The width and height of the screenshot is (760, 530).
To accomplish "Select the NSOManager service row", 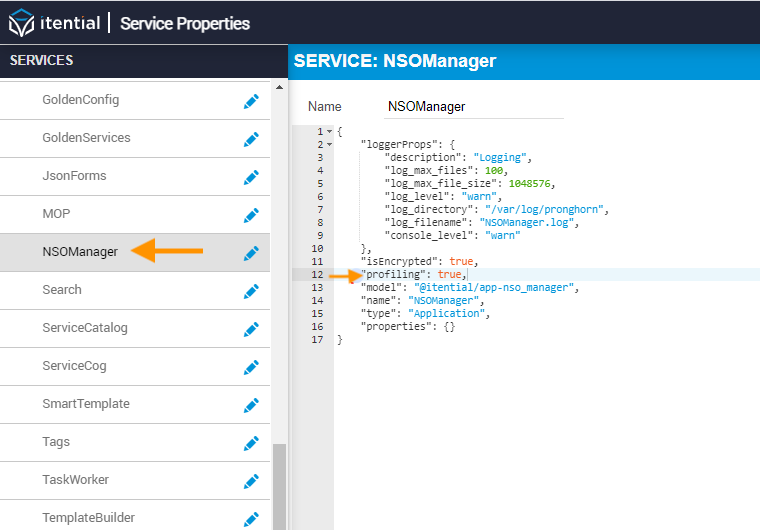I will 135,252.
